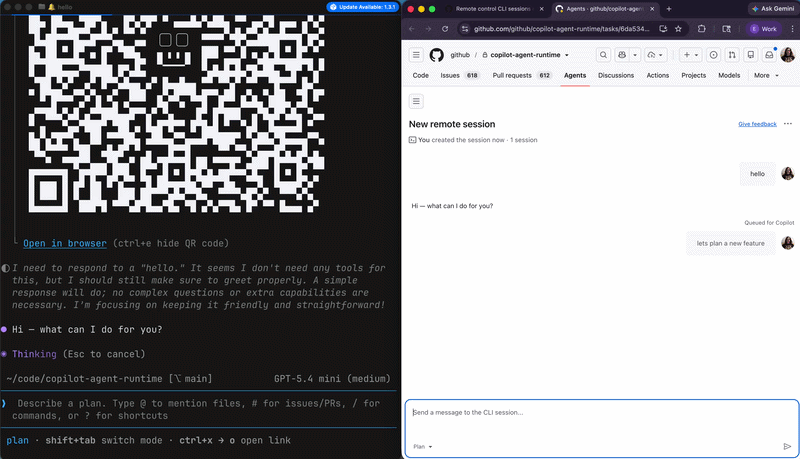Open the Work profile button
Image resolution: width=800 pixels, height=459 pixels.
coord(763,29)
